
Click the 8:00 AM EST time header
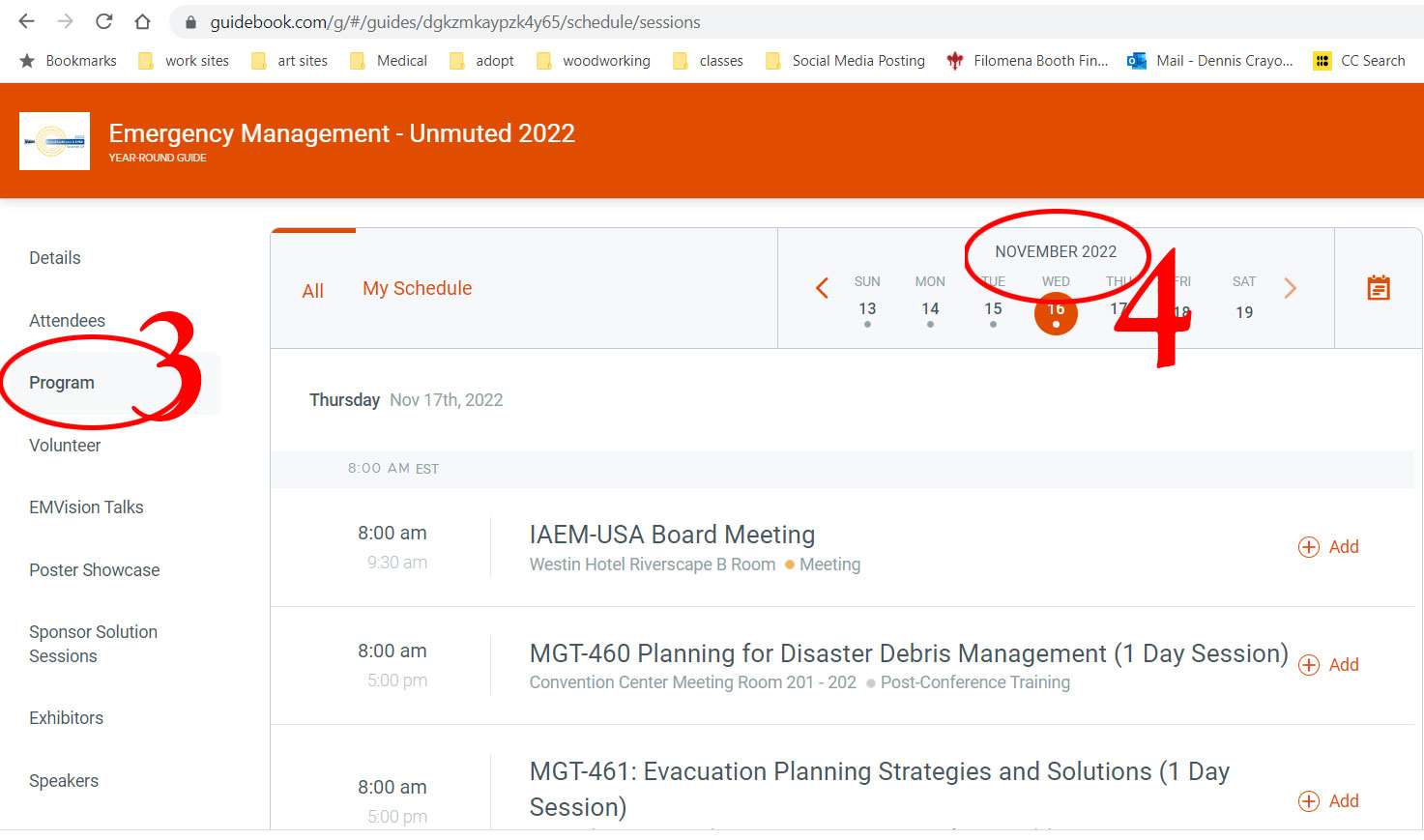pyautogui.click(x=393, y=469)
